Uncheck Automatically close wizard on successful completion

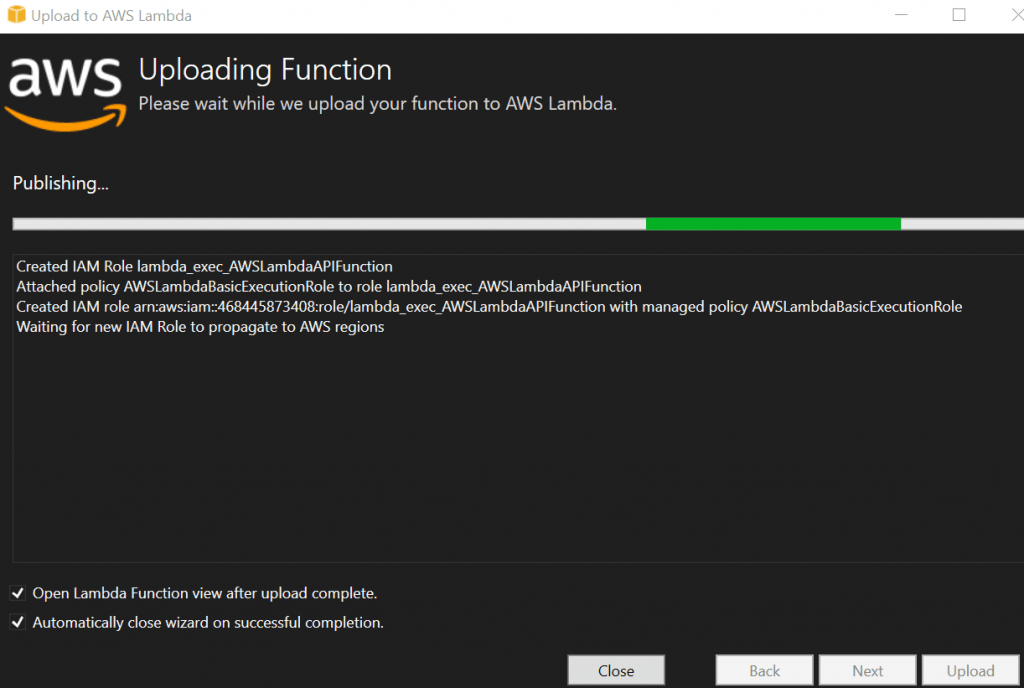click(x=18, y=622)
